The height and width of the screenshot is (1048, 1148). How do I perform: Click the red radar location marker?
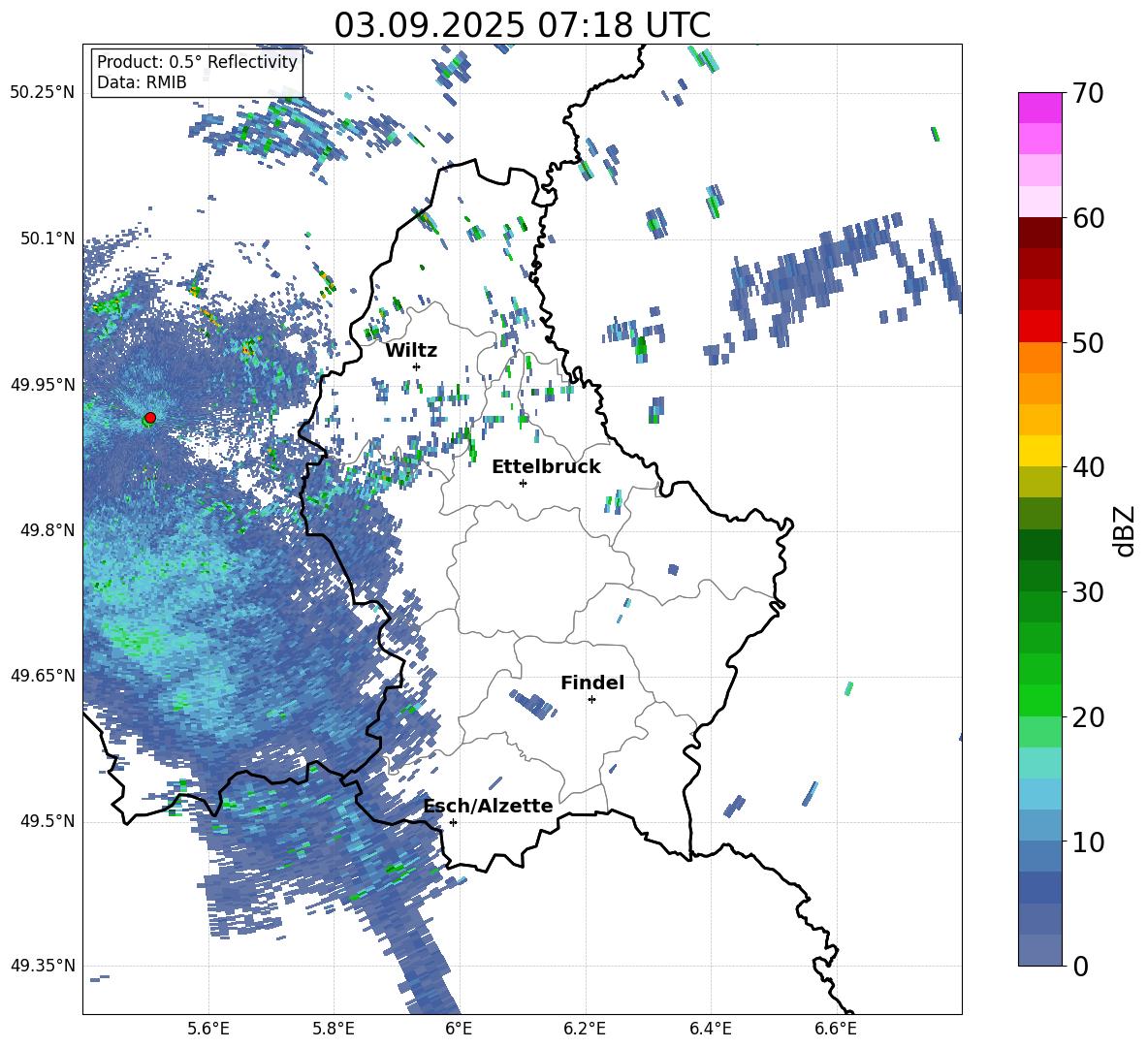150,418
